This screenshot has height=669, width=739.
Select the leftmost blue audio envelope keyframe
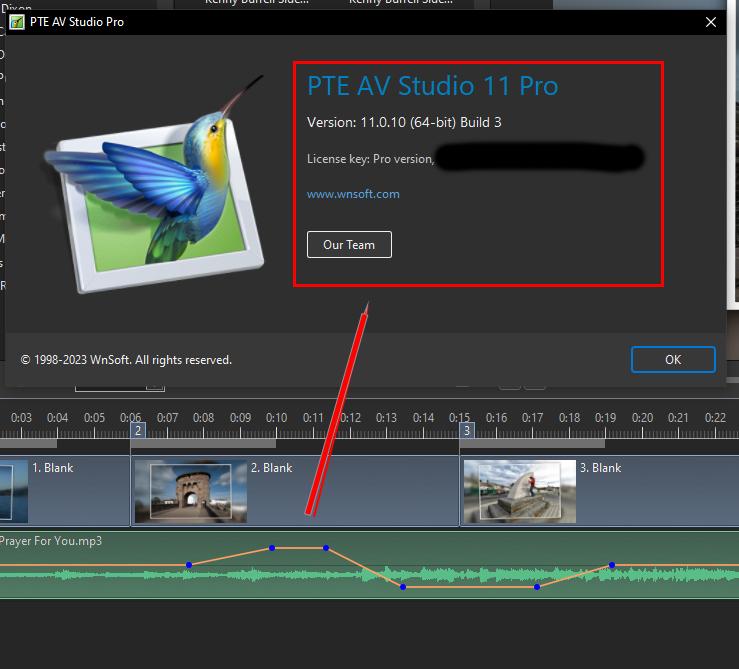189,565
